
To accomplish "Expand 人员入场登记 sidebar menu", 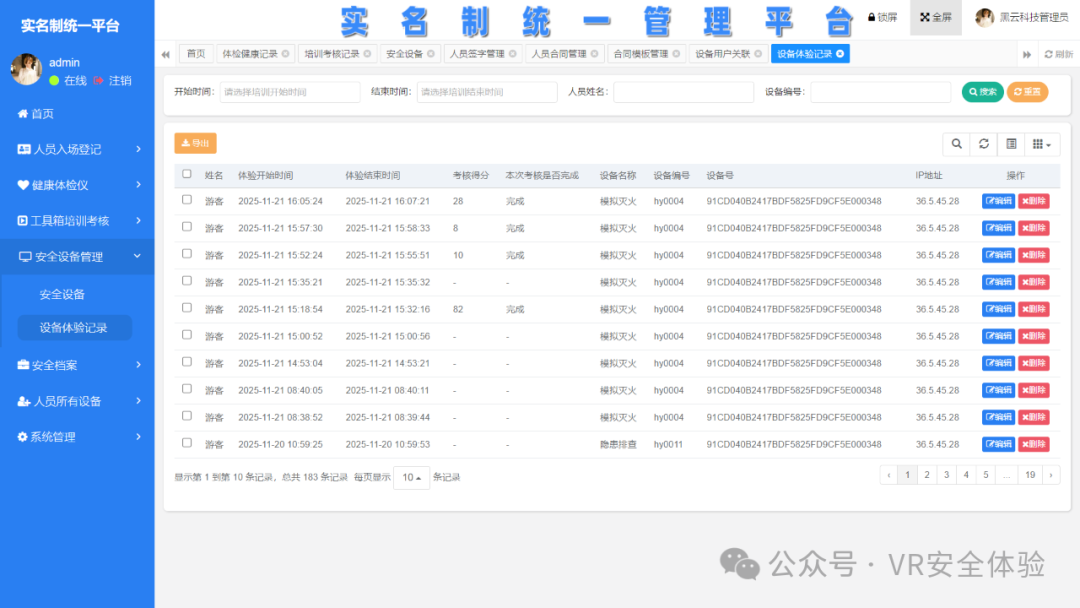I will (x=77, y=149).
